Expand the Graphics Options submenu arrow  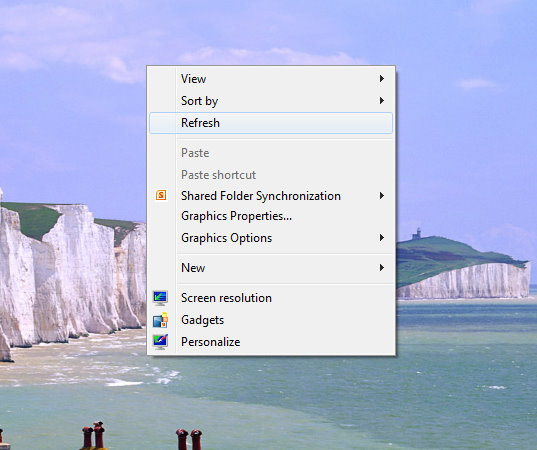coord(382,238)
